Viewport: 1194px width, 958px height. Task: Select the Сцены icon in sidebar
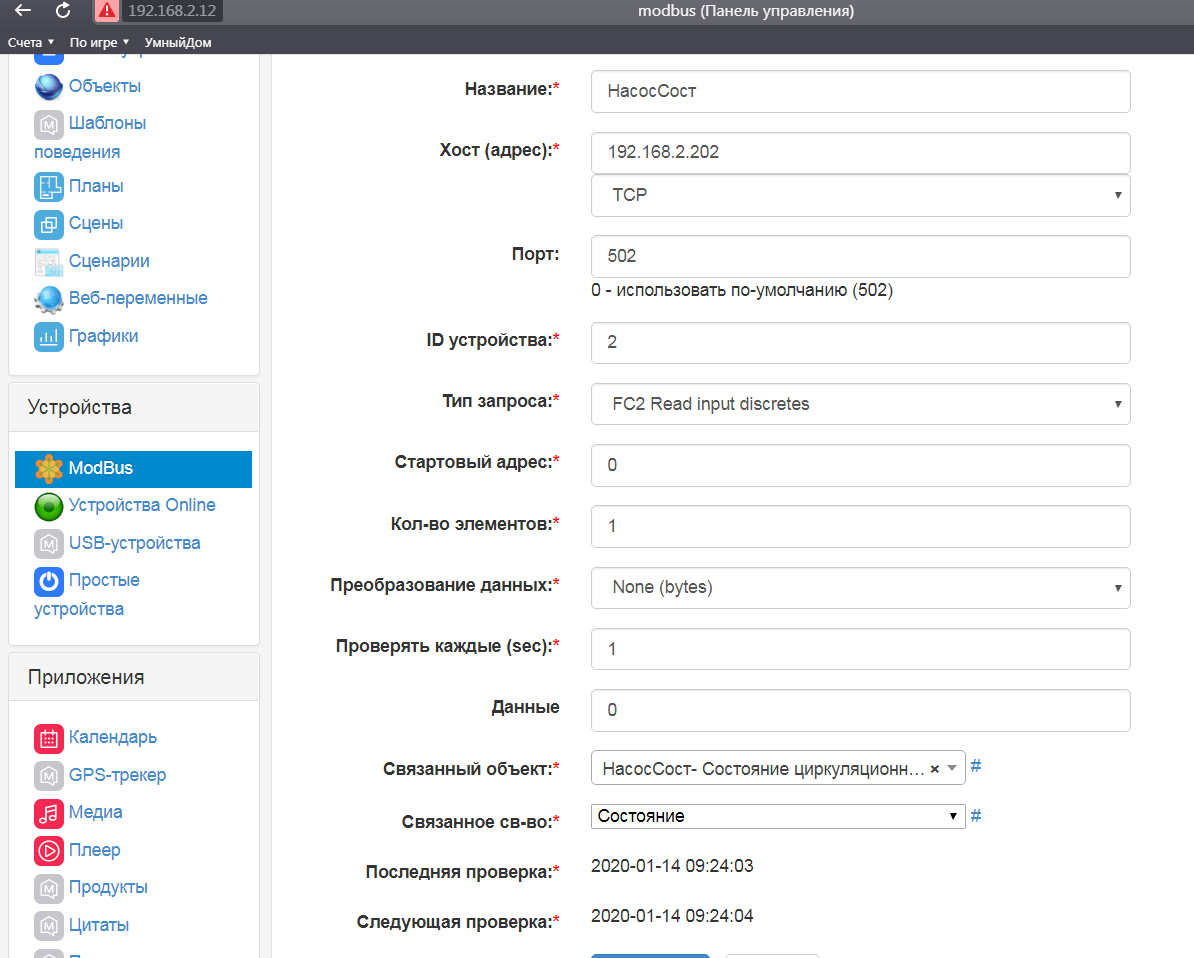49,224
